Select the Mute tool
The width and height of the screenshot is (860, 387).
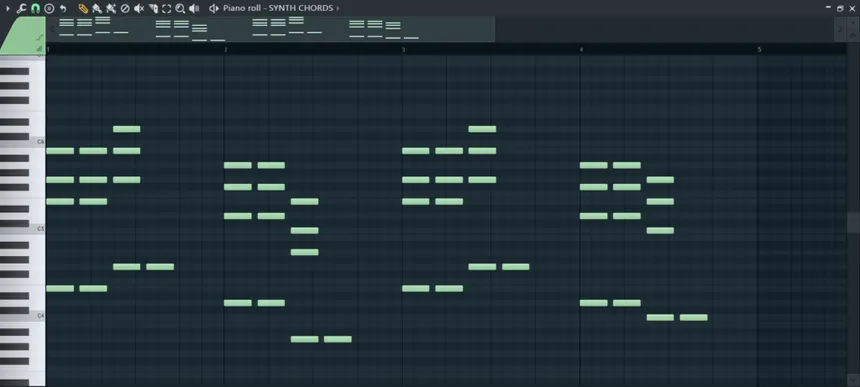coord(139,9)
